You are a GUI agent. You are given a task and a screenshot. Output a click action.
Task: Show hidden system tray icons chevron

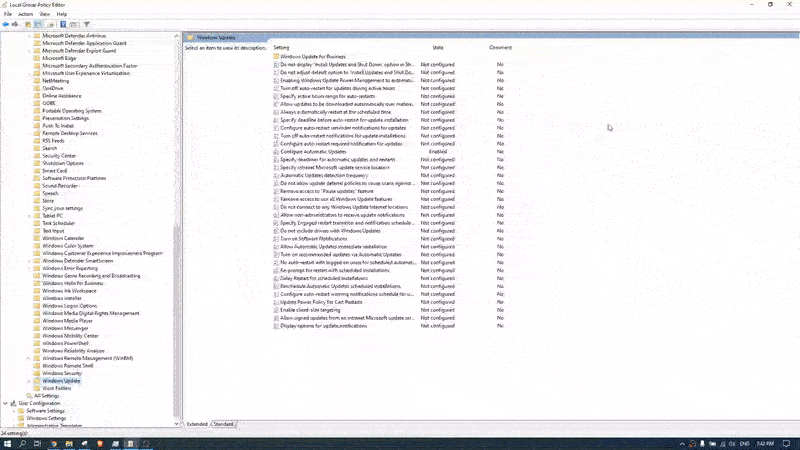tap(682, 444)
